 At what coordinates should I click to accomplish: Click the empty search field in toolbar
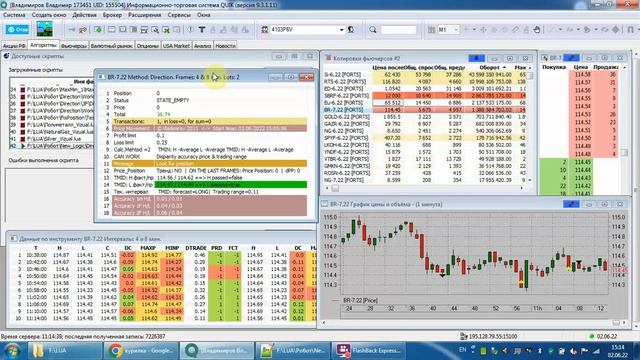pos(398,30)
